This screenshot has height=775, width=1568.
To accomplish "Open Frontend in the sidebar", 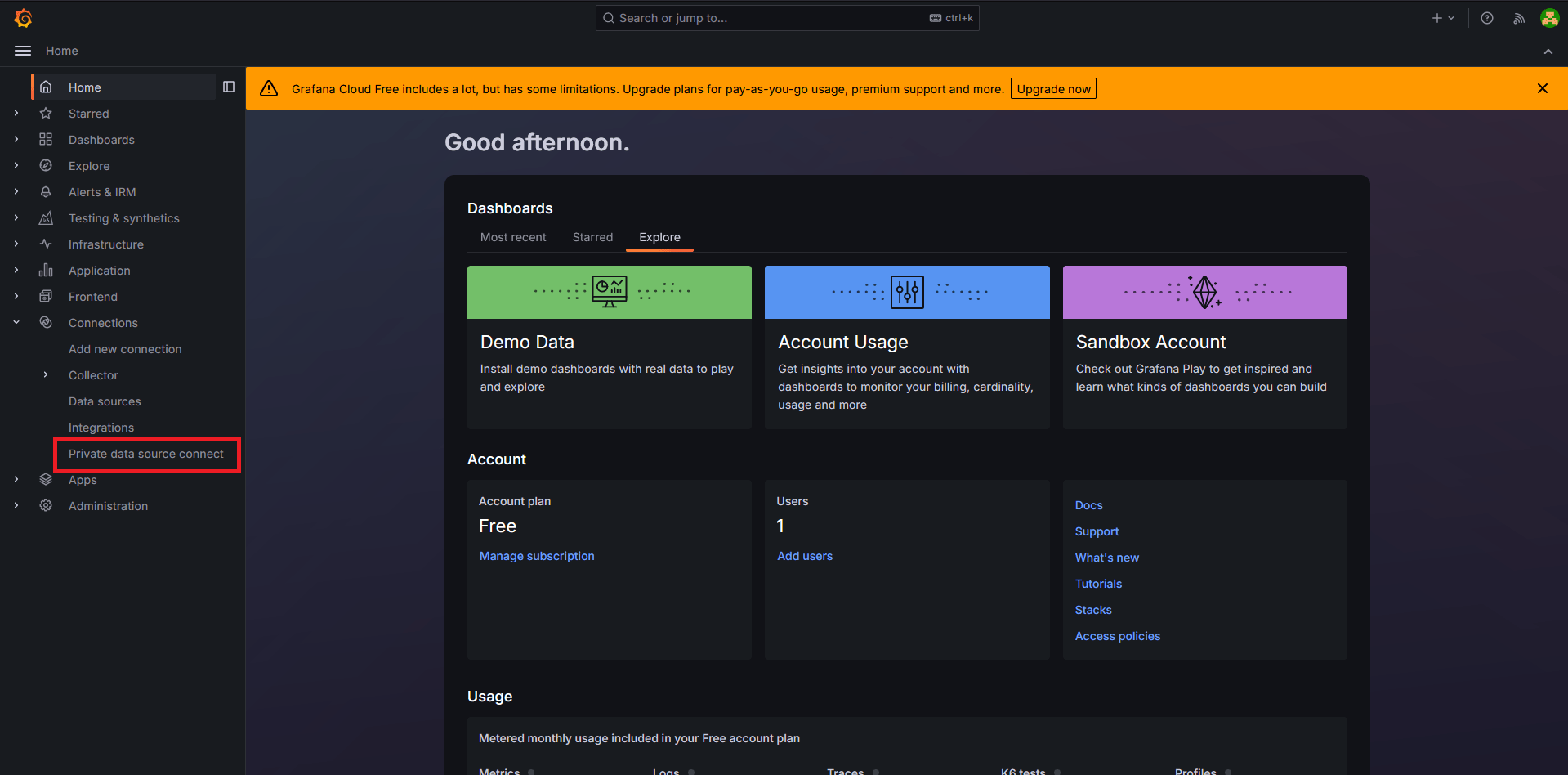I will tap(93, 297).
